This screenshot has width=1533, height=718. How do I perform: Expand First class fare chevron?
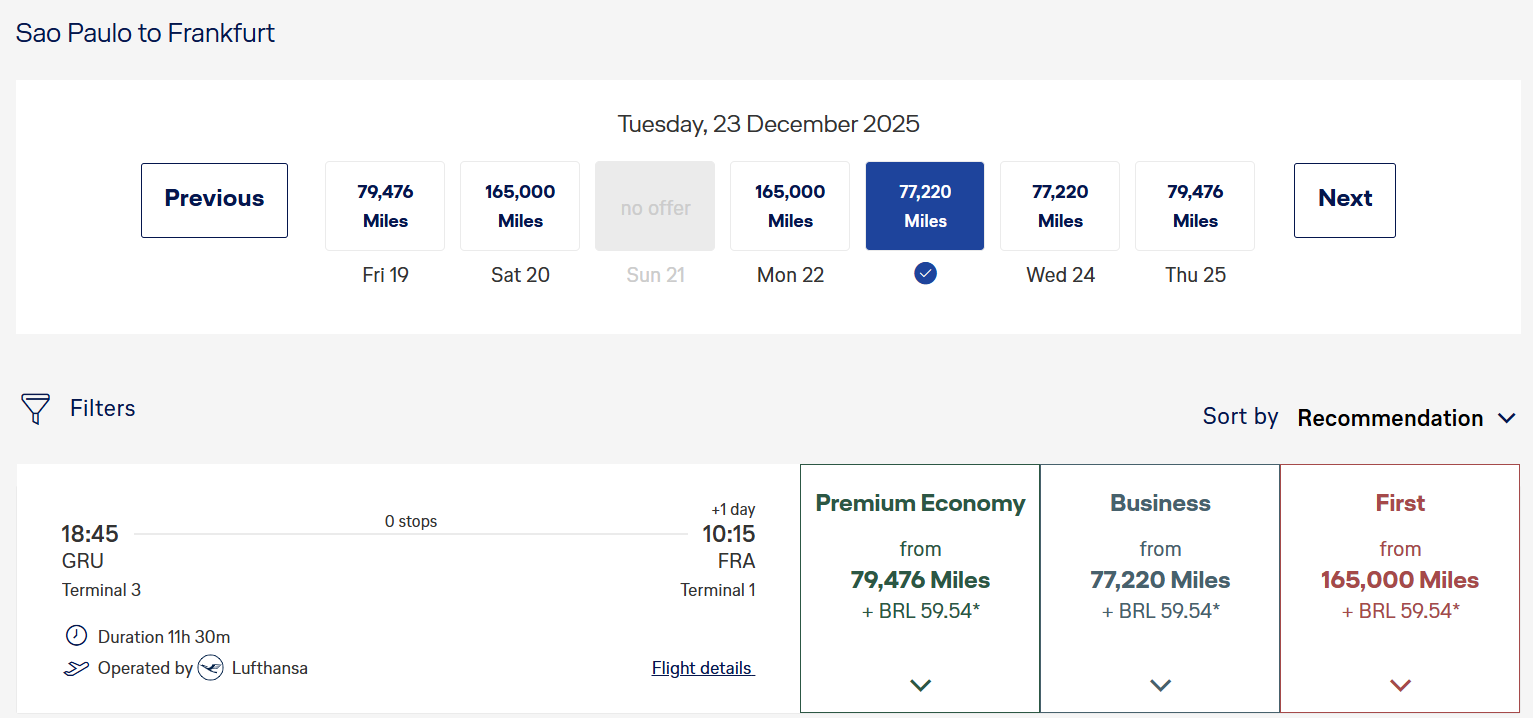[x=1400, y=685]
